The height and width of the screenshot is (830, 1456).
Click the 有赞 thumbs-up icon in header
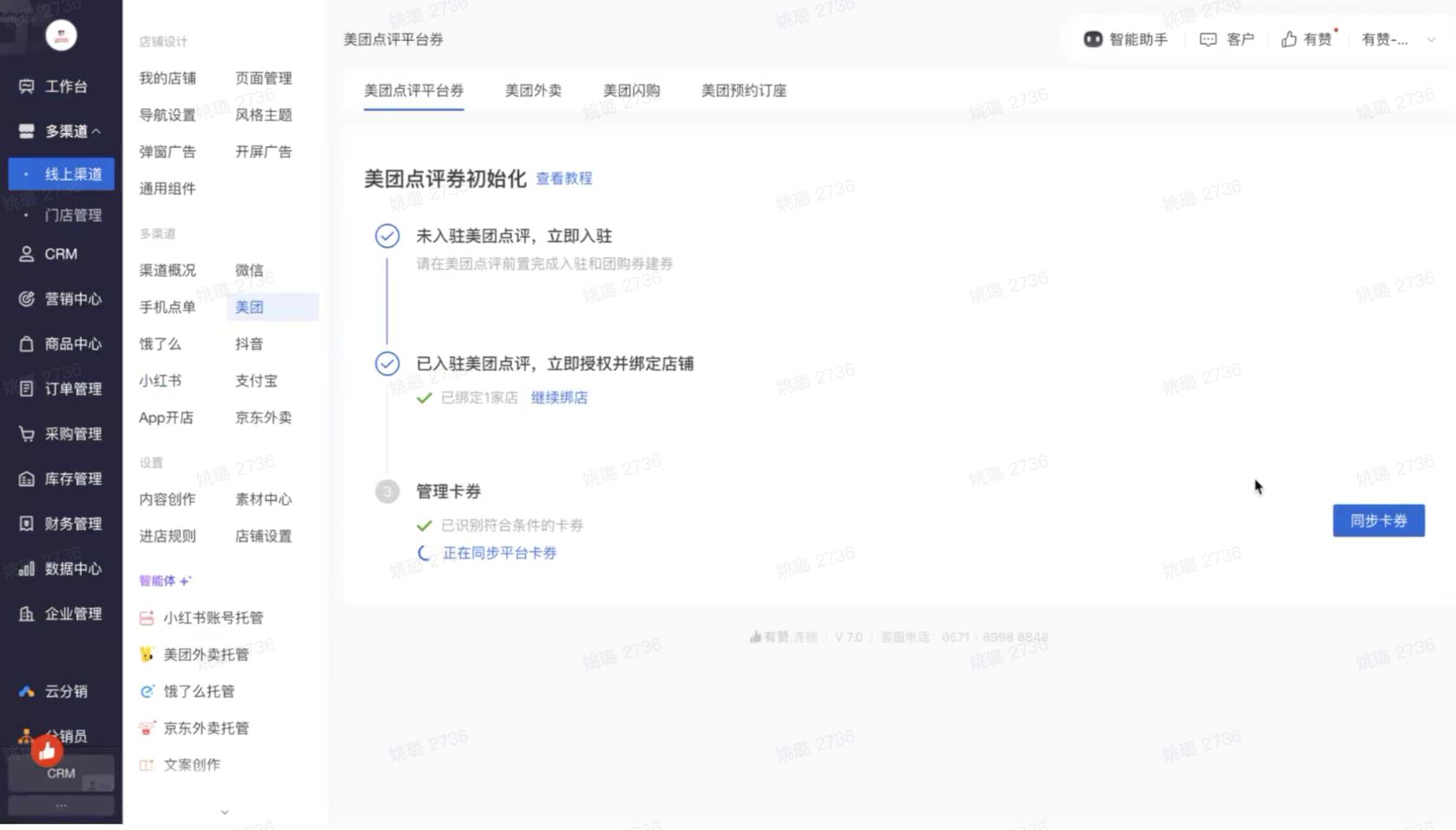pos(1289,40)
